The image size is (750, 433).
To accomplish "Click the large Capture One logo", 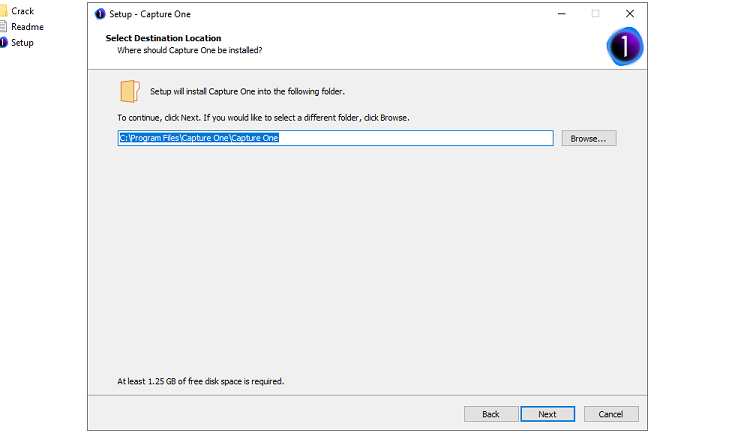I will pos(625,47).
